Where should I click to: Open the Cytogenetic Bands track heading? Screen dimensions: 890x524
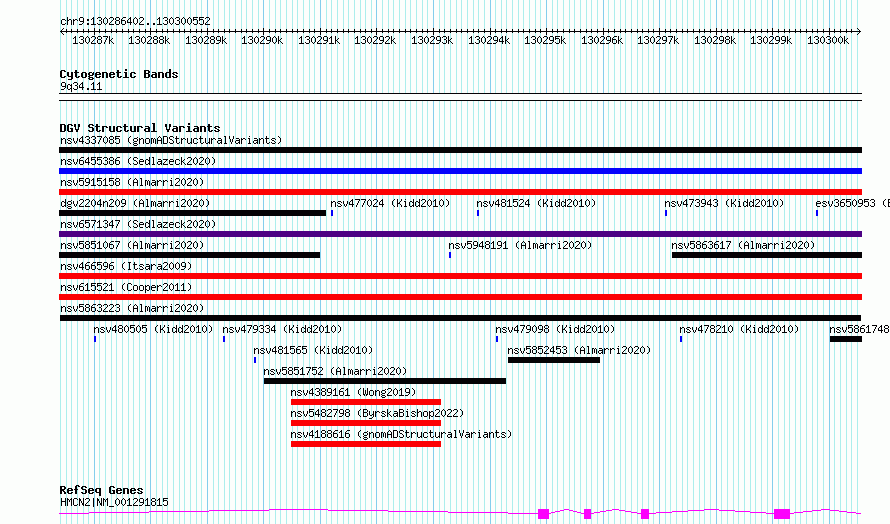(119, 74)
